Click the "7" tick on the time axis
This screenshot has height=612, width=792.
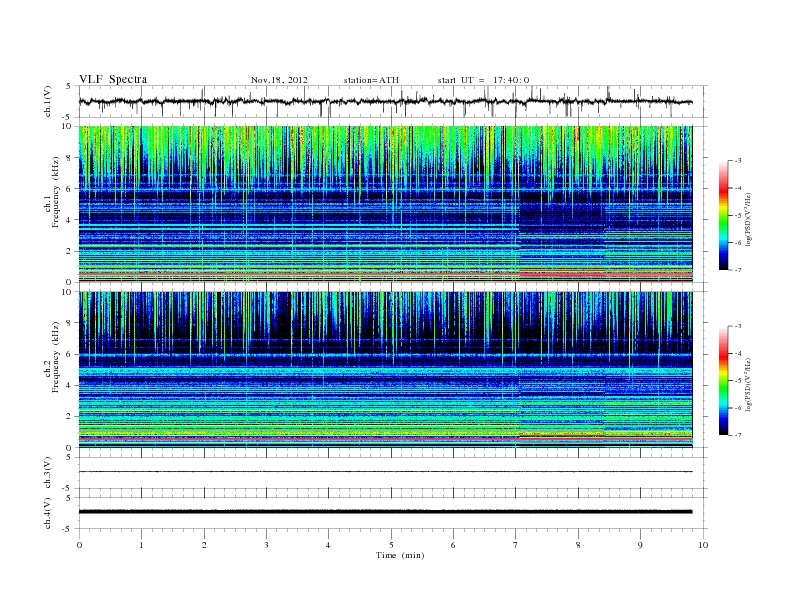click(x=516, y=545)
